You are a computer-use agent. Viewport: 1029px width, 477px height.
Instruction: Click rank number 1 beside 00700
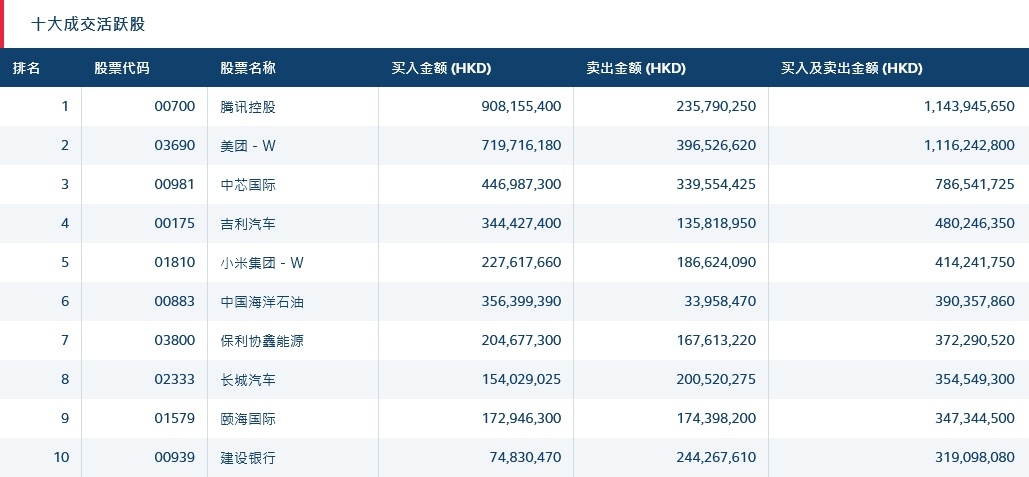(65, 106)
